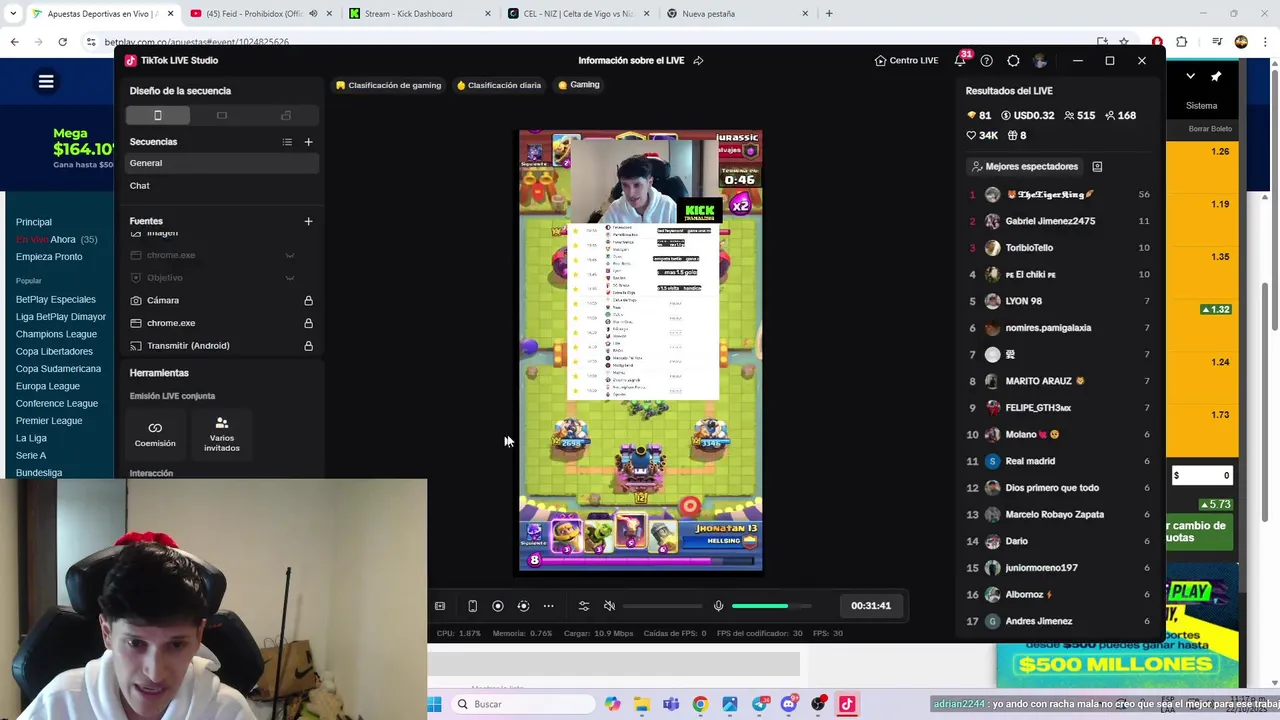The height and width of the screenshot is (720, 1280).
Task: Open Clasificación de gaming badge
Action: (388, 85)
